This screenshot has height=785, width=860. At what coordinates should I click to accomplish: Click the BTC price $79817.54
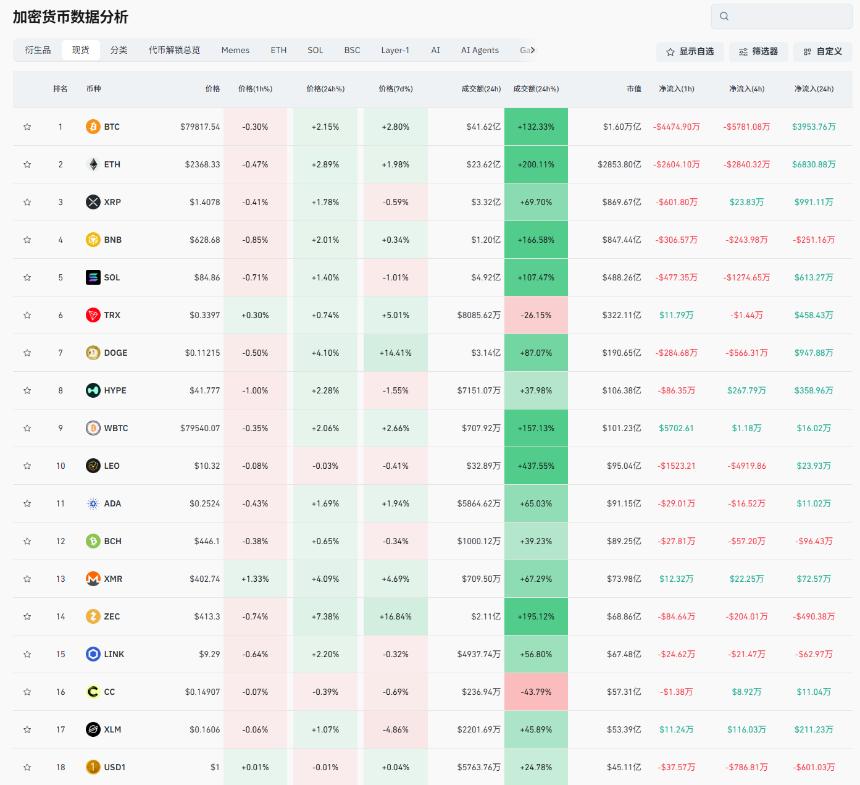200,127
